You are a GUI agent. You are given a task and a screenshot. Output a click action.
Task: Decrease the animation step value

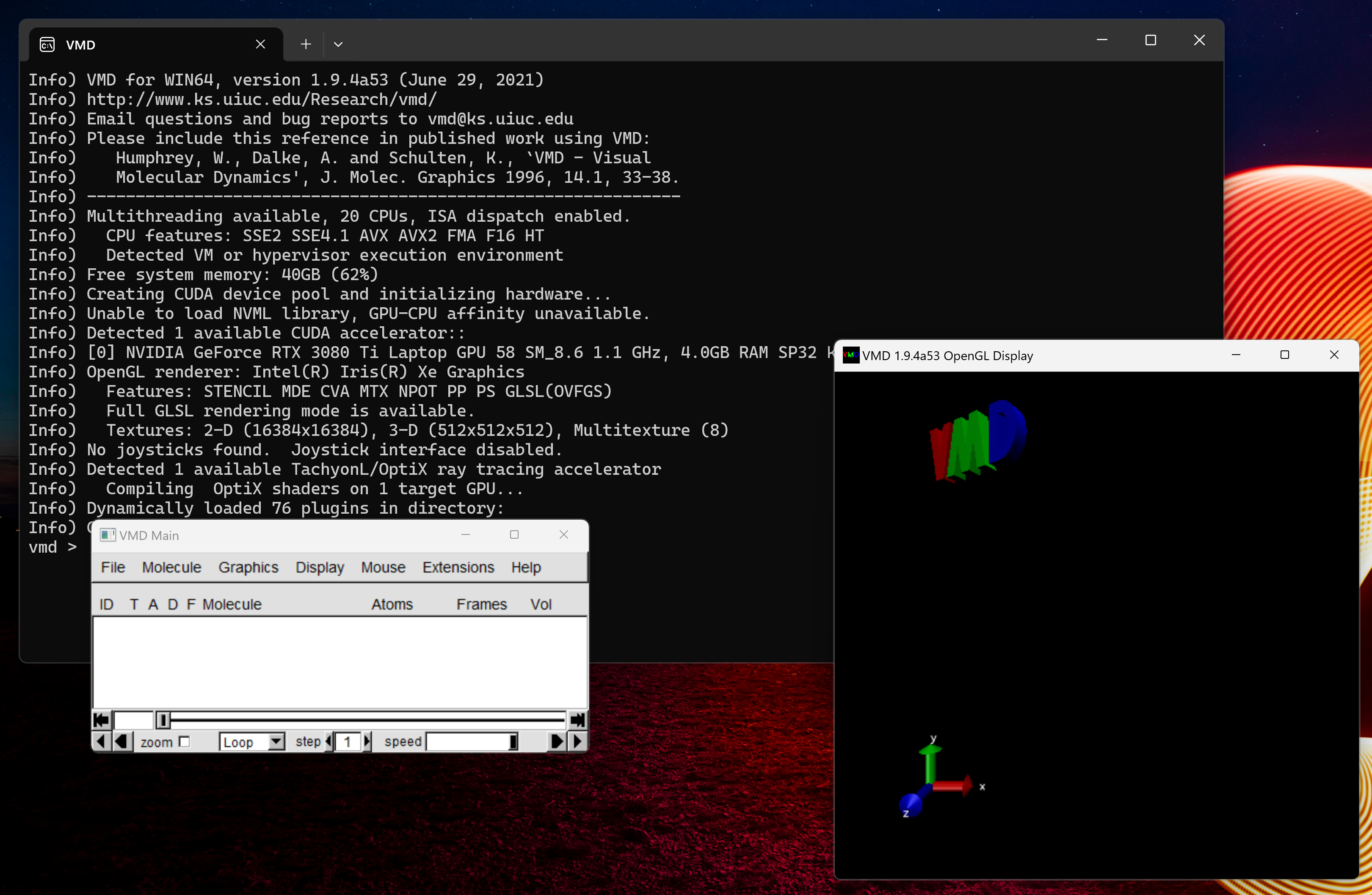click(x=329, y=742)
